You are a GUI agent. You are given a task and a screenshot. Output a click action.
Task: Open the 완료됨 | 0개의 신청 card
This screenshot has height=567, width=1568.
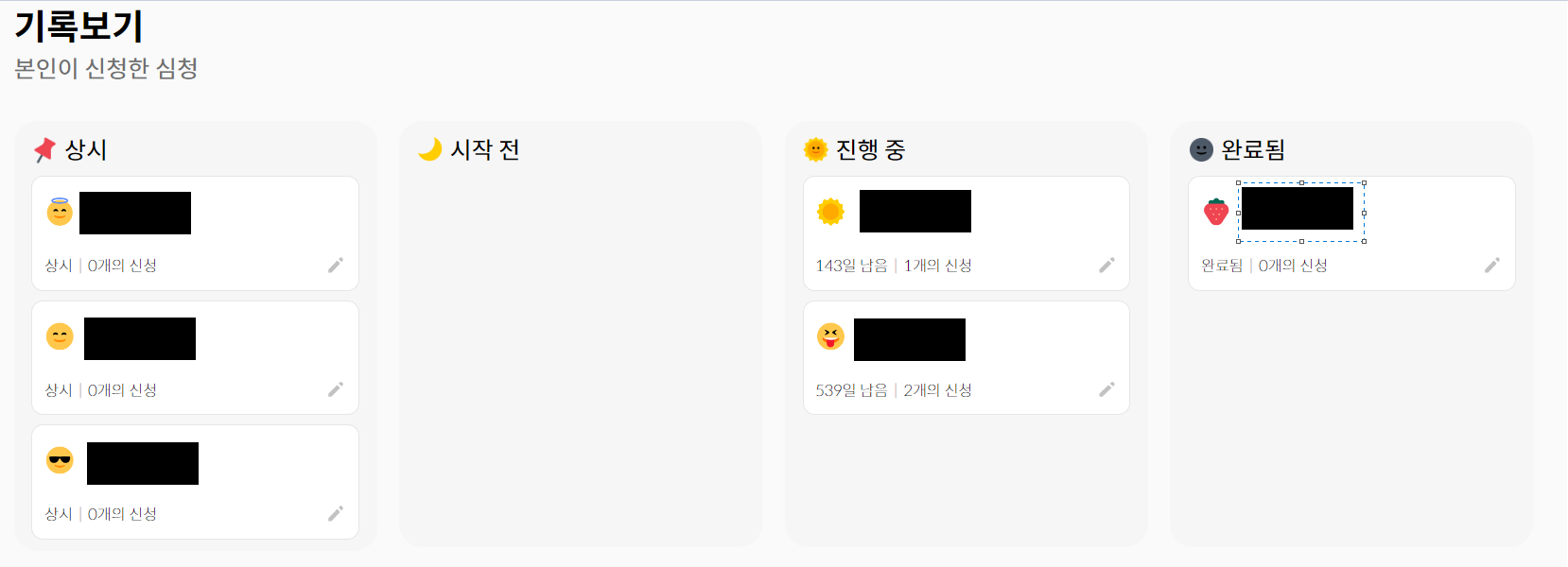(1351, 233)
